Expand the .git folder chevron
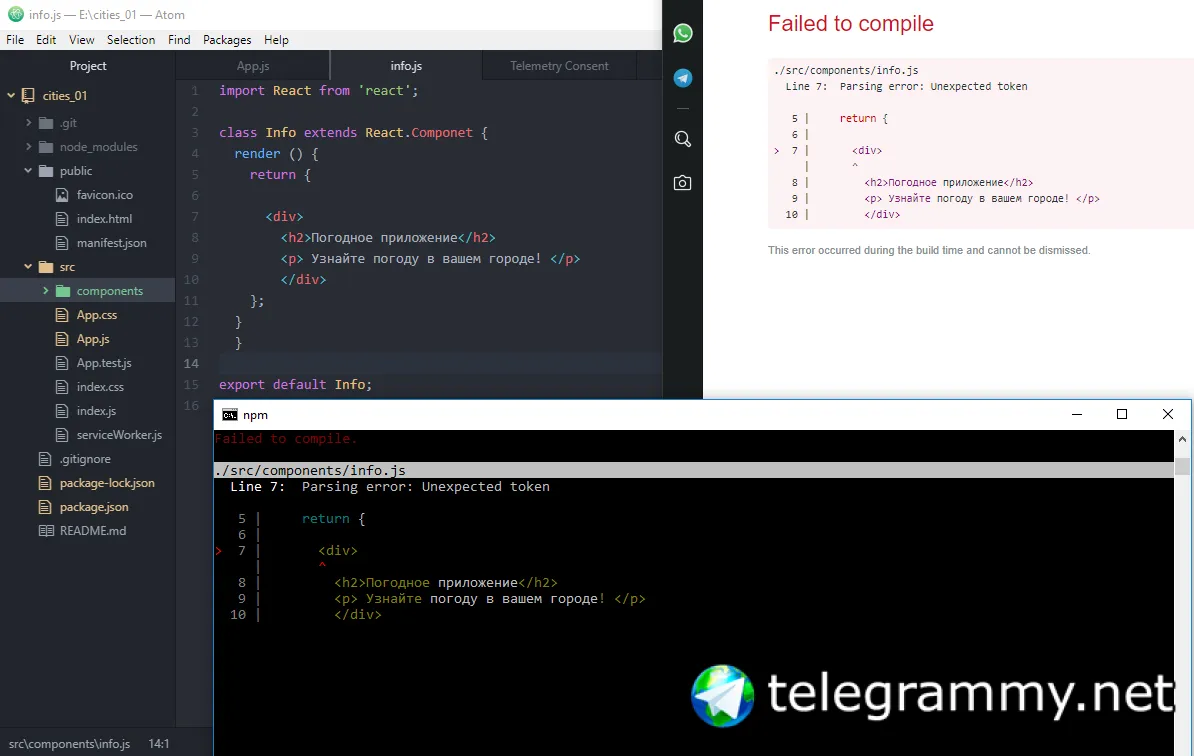Screen dimensions: 1194x756 (x=28, y=123)
